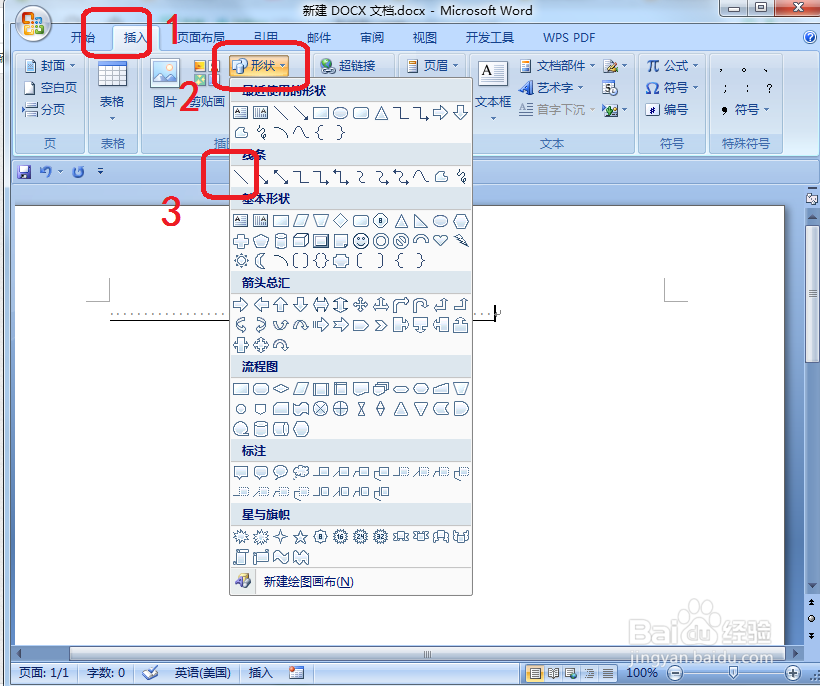Pick the smiley face basic shape
Image resolution: width=820 pixels, height=686 pixels.
pos(360,241)
